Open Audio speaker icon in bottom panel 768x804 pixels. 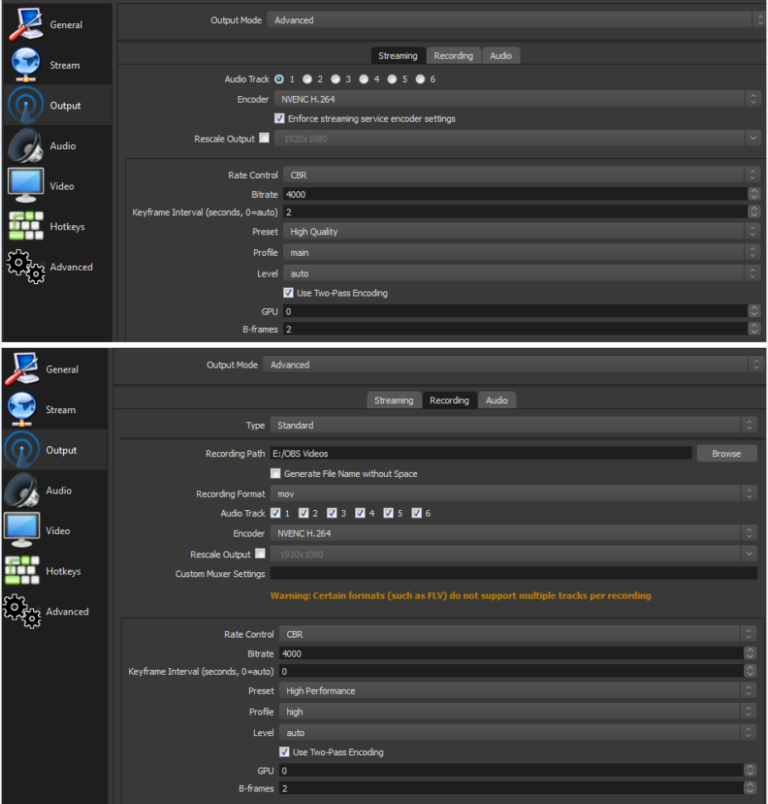point(22,490)
